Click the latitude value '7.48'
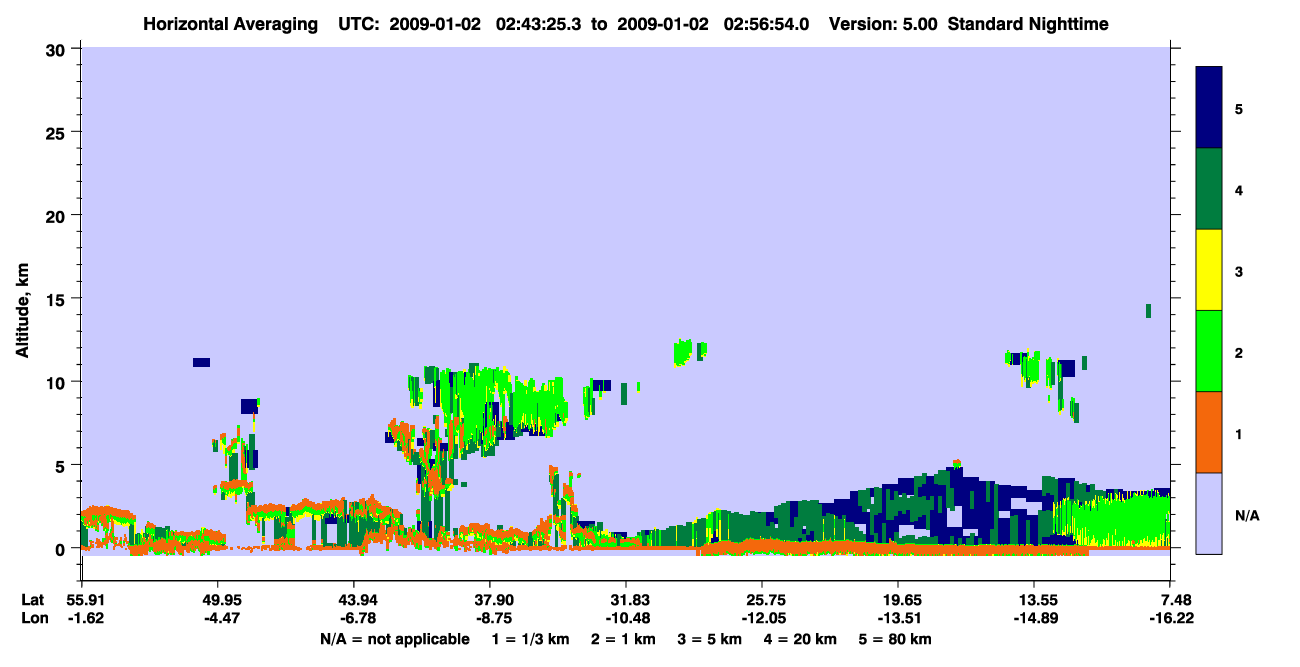Viewport: 1300px width, 667px height. coord(1174,600)
